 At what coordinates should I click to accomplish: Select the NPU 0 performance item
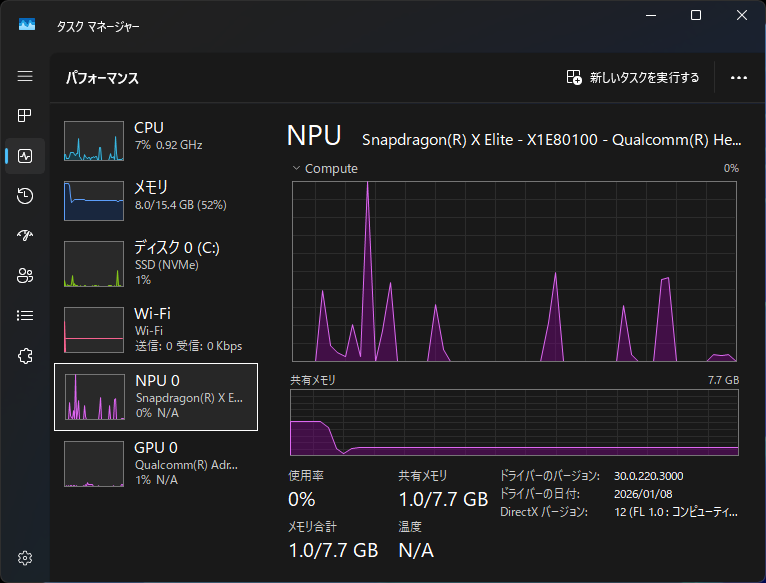tap(156, 397)
